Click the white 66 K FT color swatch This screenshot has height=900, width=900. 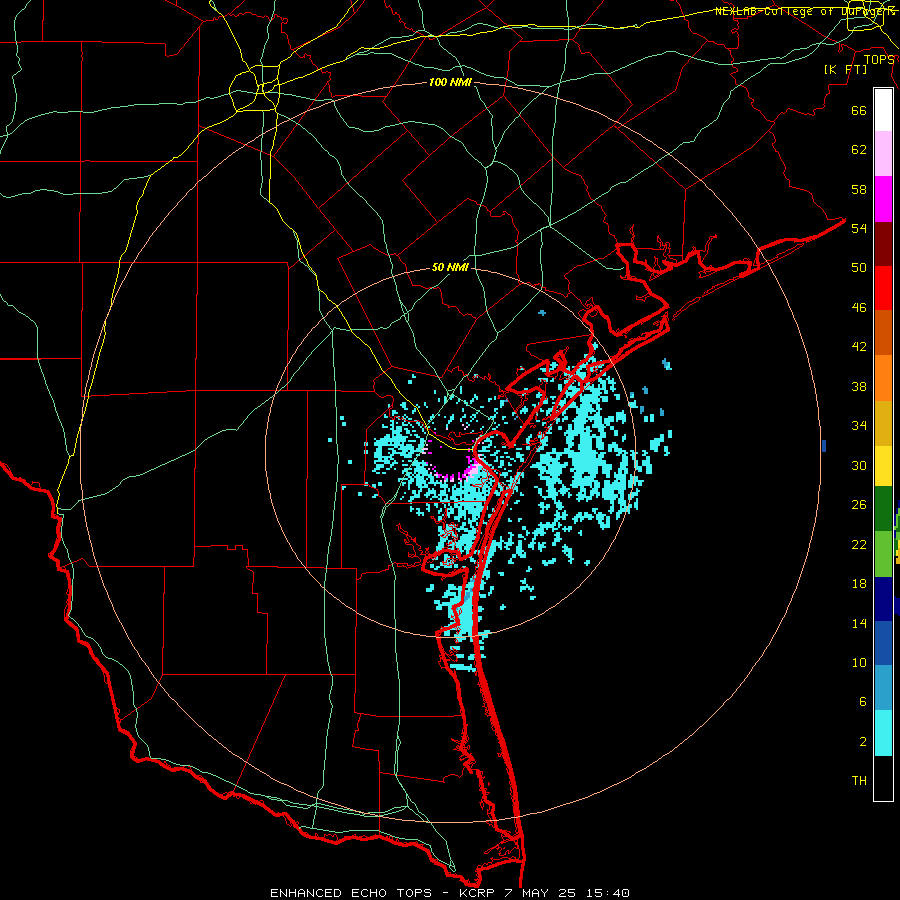[x=883, y=110]
